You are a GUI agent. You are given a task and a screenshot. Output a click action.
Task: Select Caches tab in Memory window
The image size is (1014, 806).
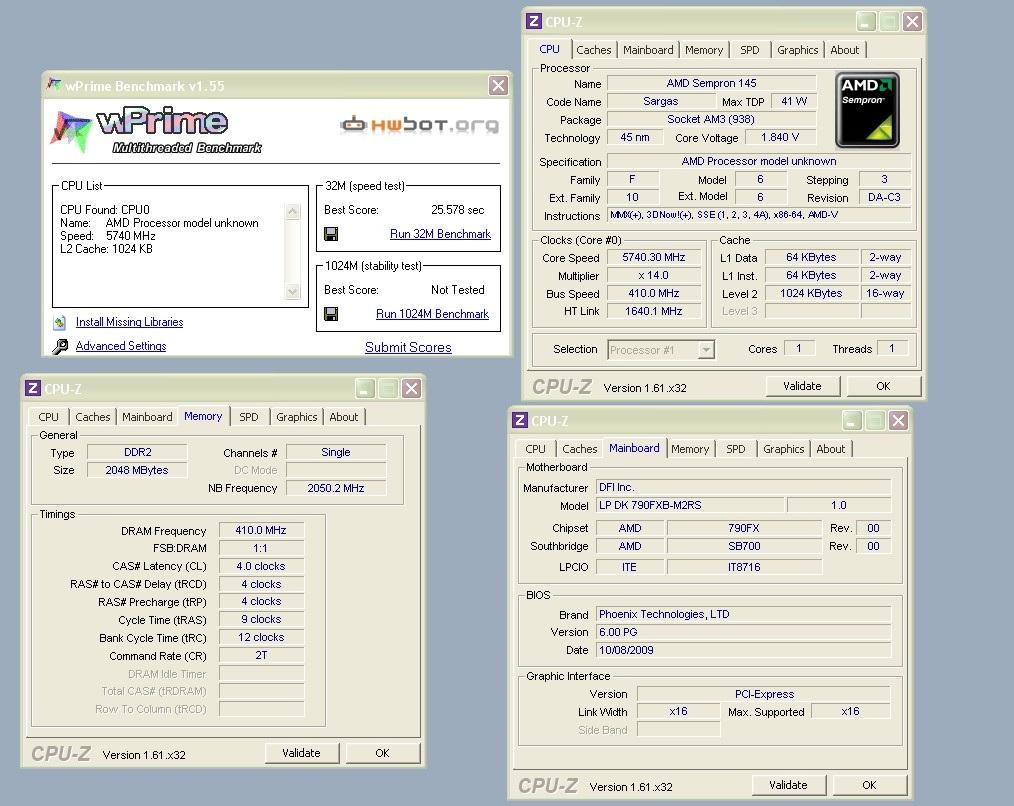click(x=92, y=417)
